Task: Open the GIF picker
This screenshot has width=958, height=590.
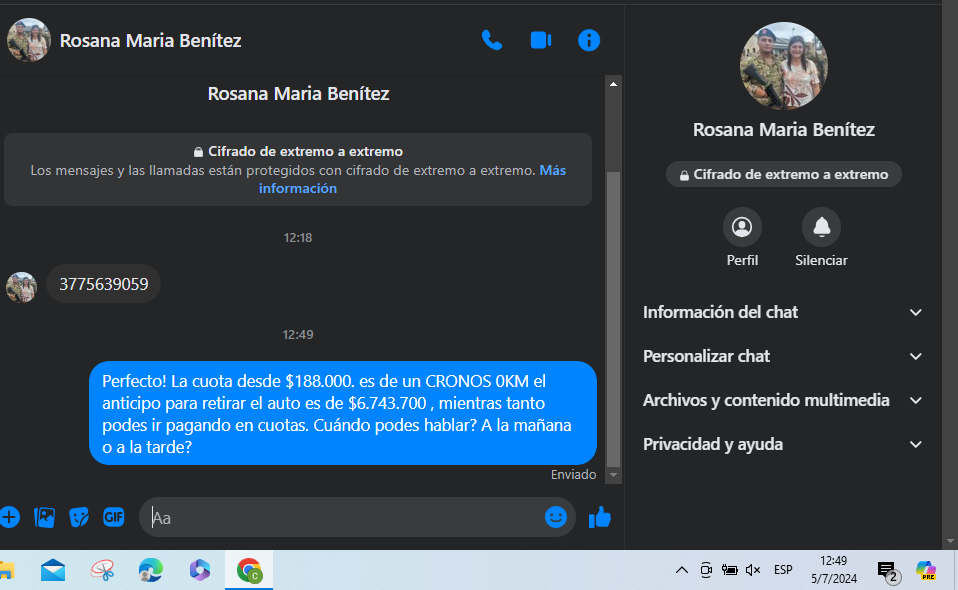Action: pyautogui.click(x=114, y=517)
